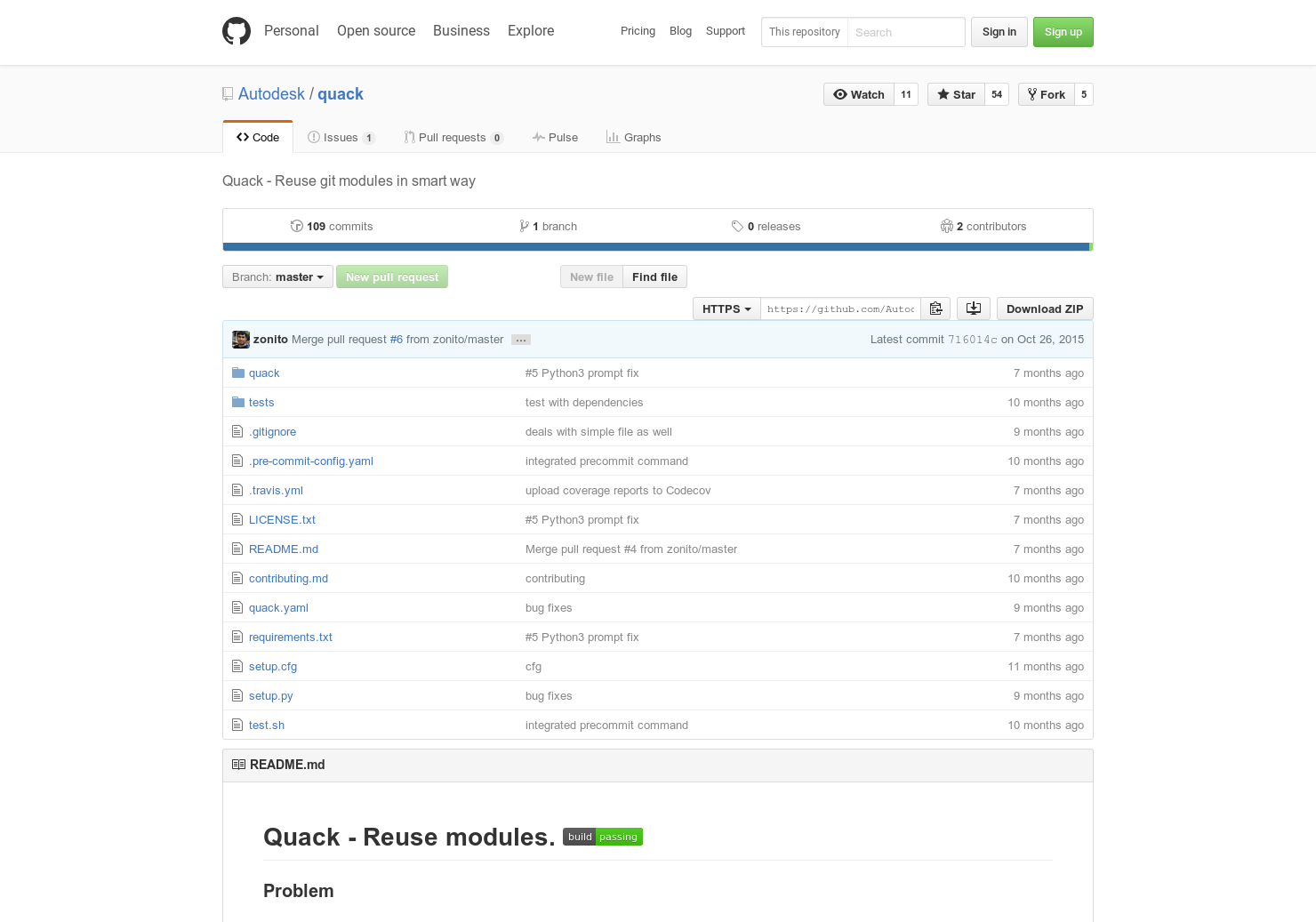Open the Graphs section
1316x922 pixels.
pyautogui.click(x=633, y=137)
